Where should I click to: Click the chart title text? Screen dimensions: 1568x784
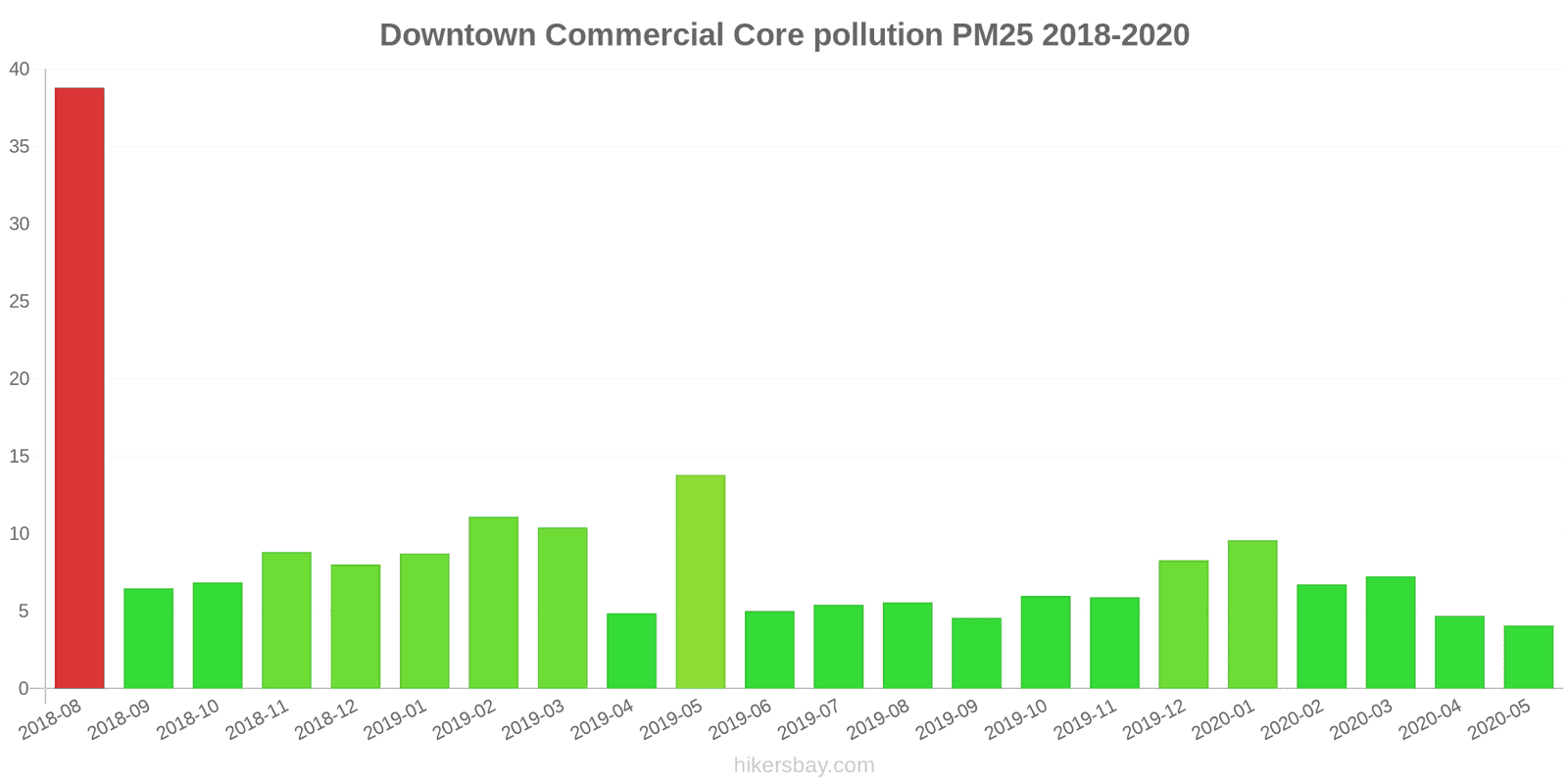coord(784,35)
